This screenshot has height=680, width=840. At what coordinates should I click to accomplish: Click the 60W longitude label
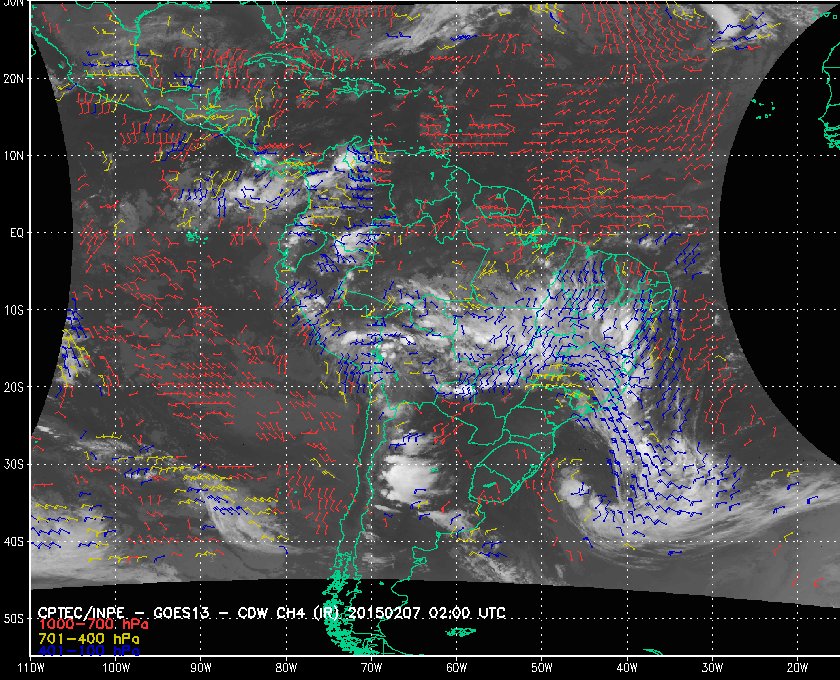456,668
